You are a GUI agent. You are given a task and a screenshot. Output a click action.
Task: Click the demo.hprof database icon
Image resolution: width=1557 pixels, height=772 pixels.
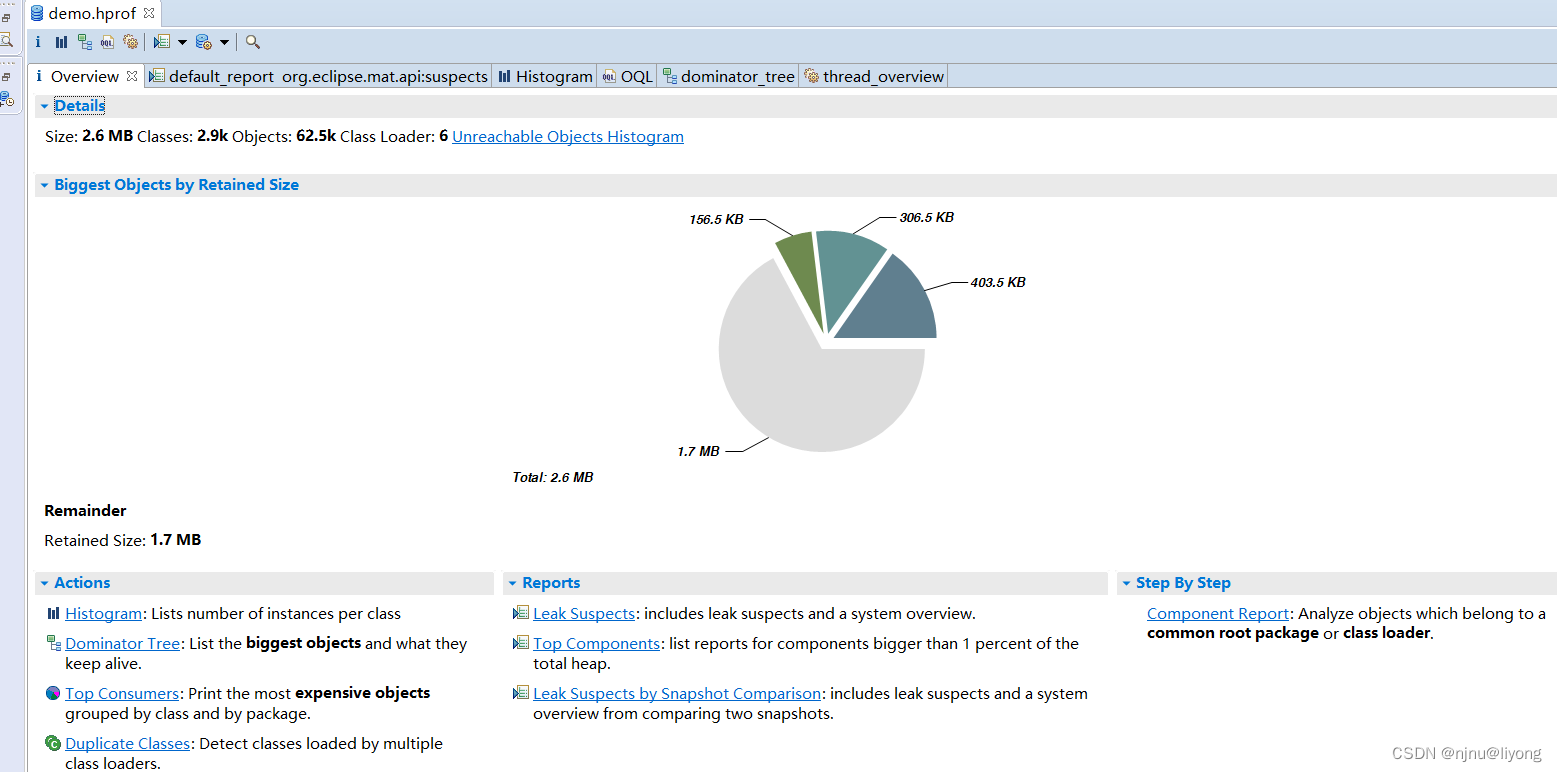pos(38,14)
